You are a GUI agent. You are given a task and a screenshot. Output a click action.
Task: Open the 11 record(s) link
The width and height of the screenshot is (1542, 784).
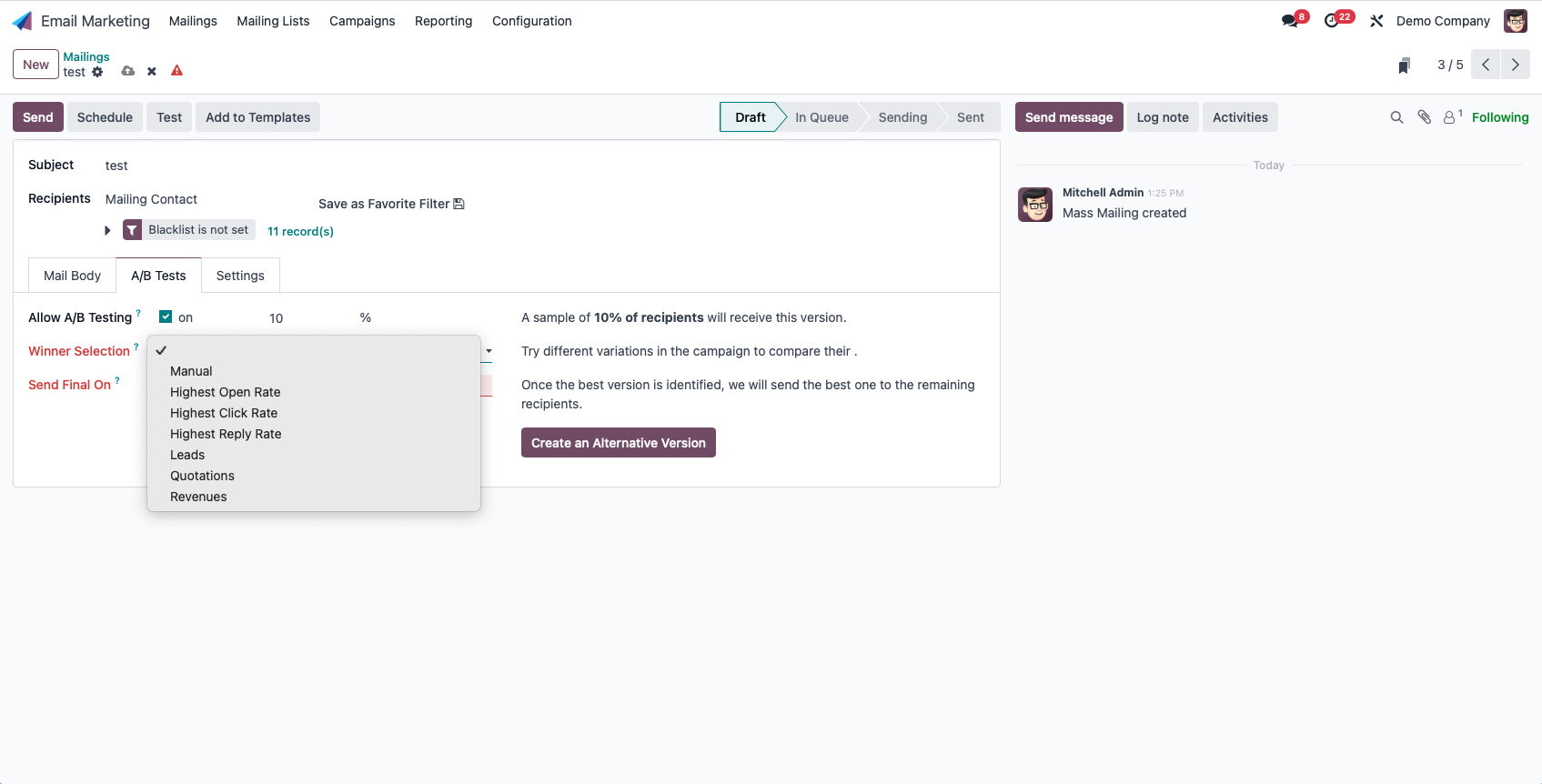tap(300, 231)
